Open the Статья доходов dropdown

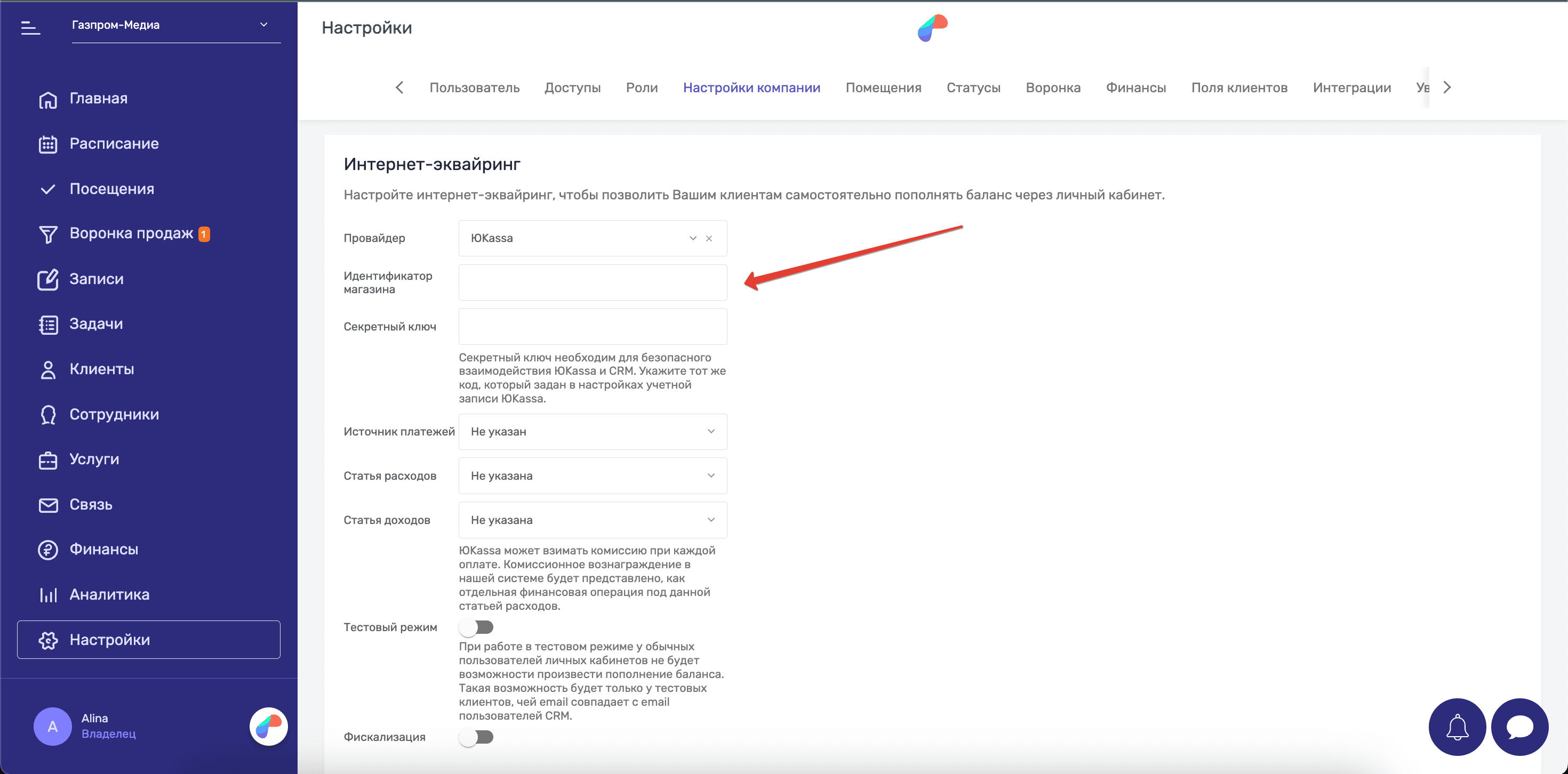tap(592, 520)
